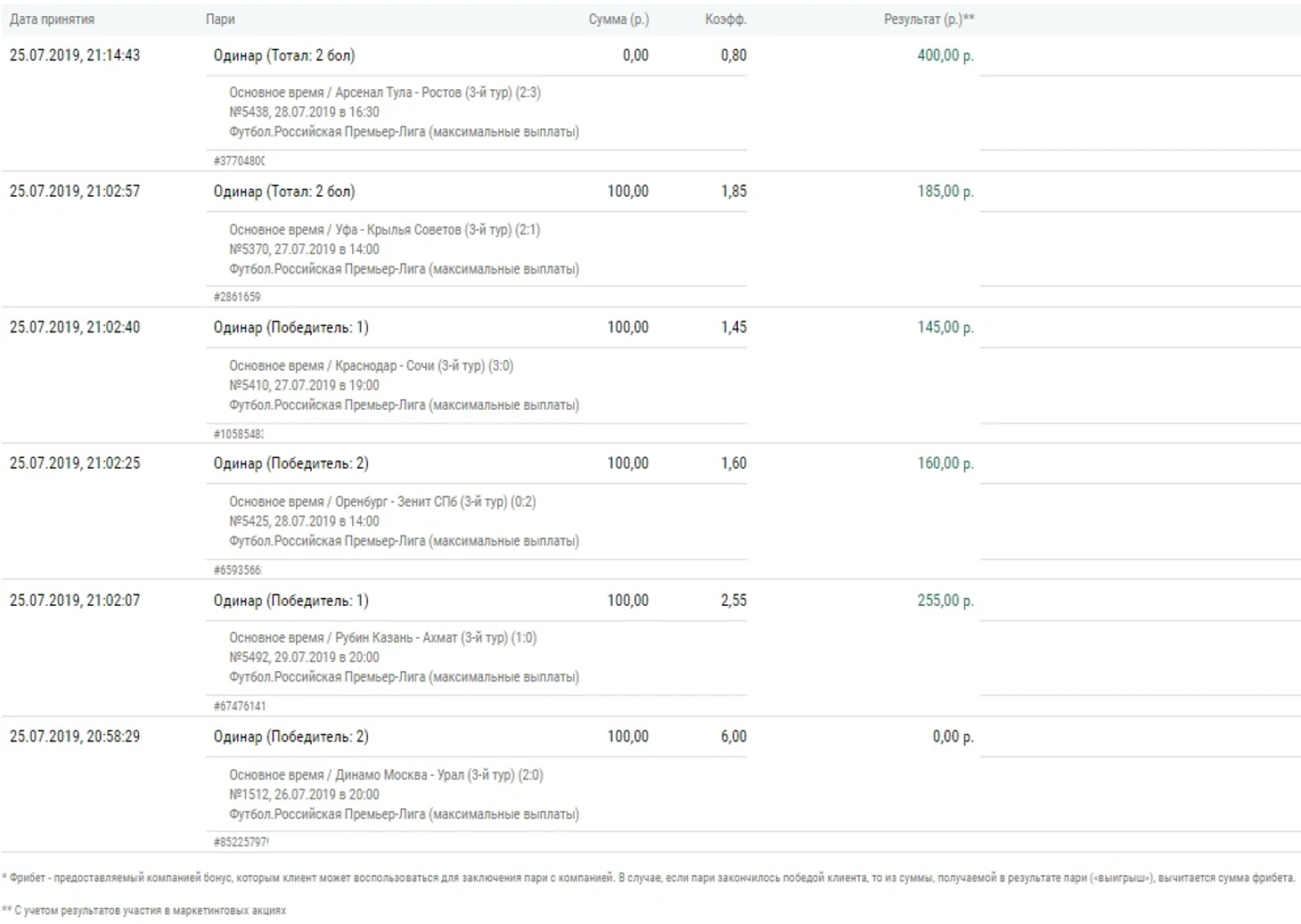Click bet ID #2861659
Screen dimensions: 1301x924
[237, 297]
